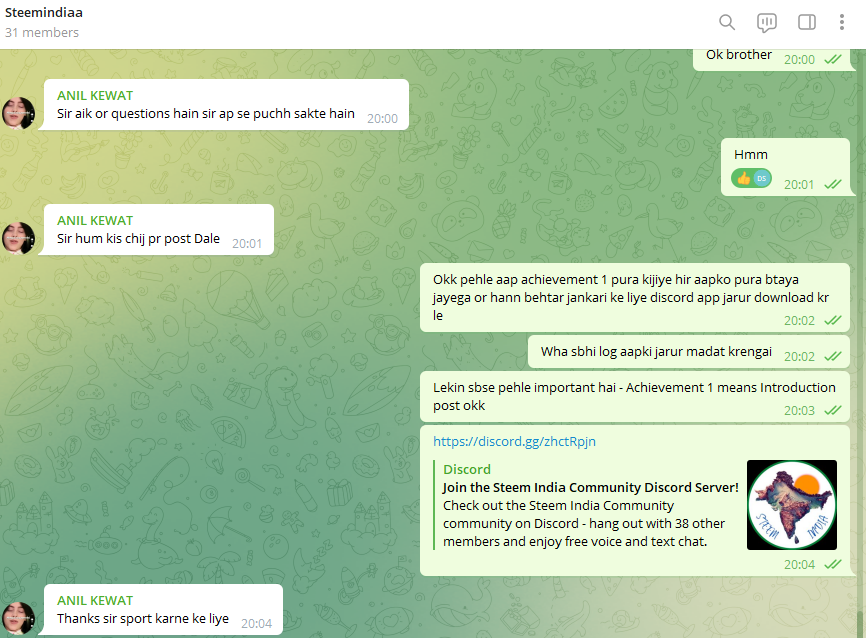Image resolution: width=866 pixels, height=638 pixels.
Task: Select message 'Wha sbhi log aapki jarur madat krengai'
Action: coord(689,351)
